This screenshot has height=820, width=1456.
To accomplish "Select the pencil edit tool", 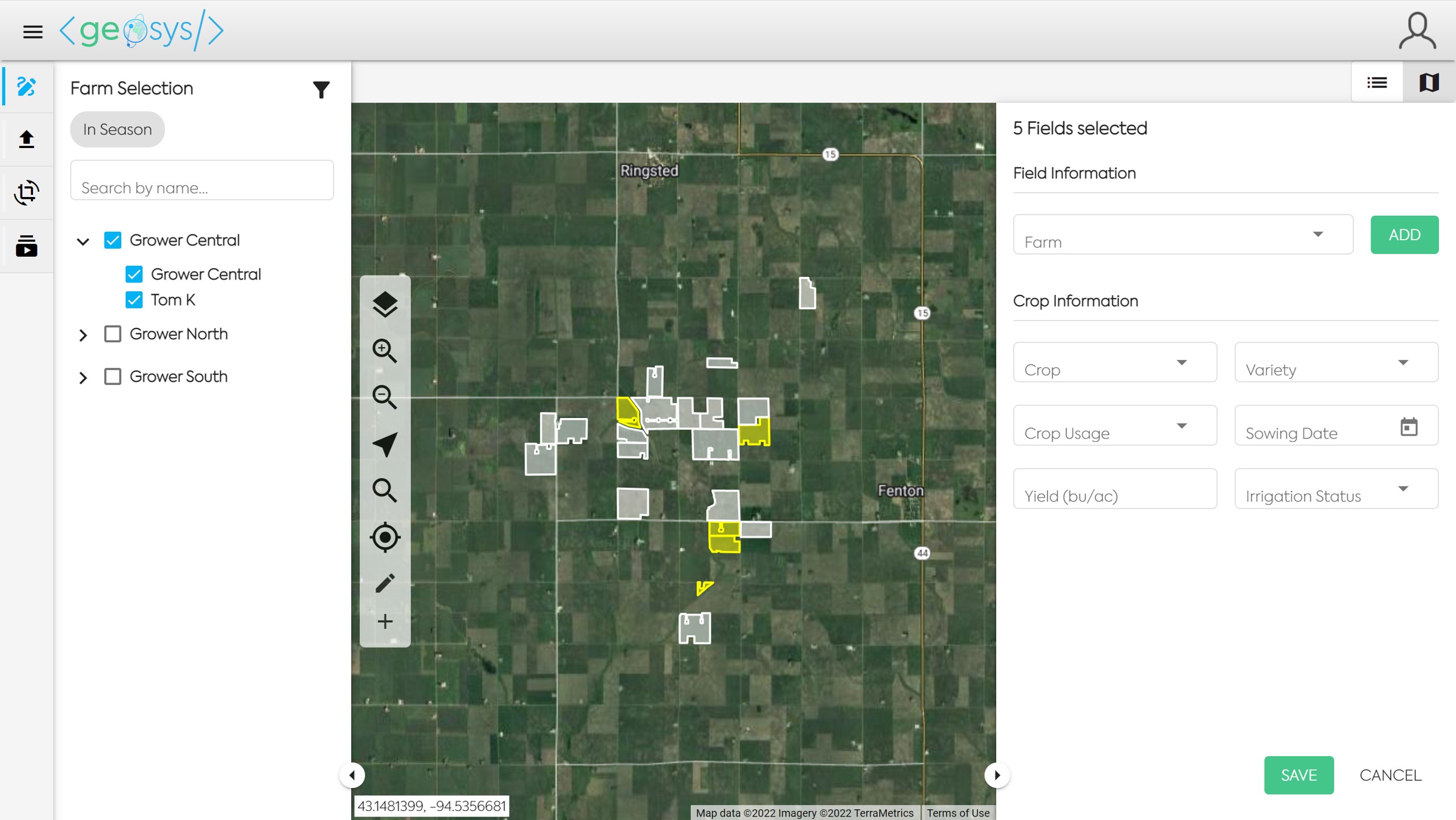I will 385,583.
